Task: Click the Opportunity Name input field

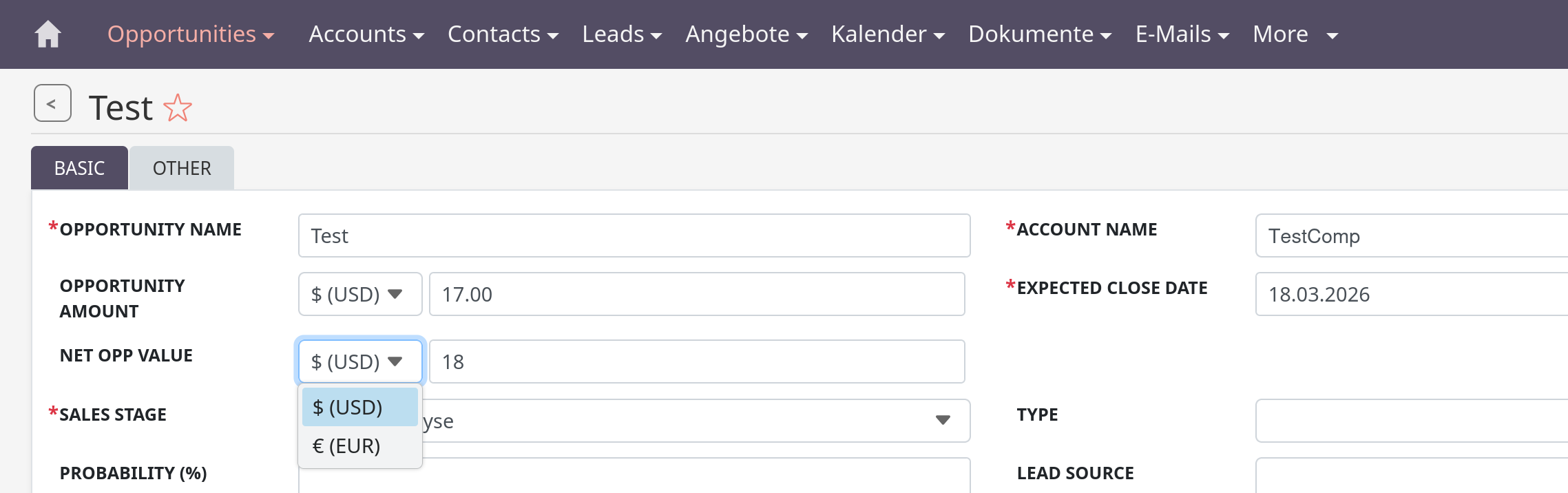Action: (634, 236)
